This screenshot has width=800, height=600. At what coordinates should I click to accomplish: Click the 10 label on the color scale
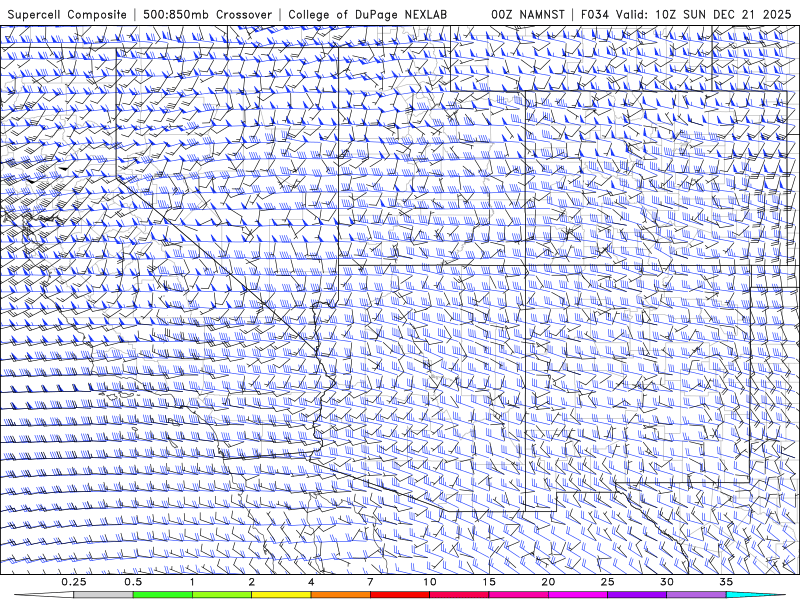click(x=430, y=582)
